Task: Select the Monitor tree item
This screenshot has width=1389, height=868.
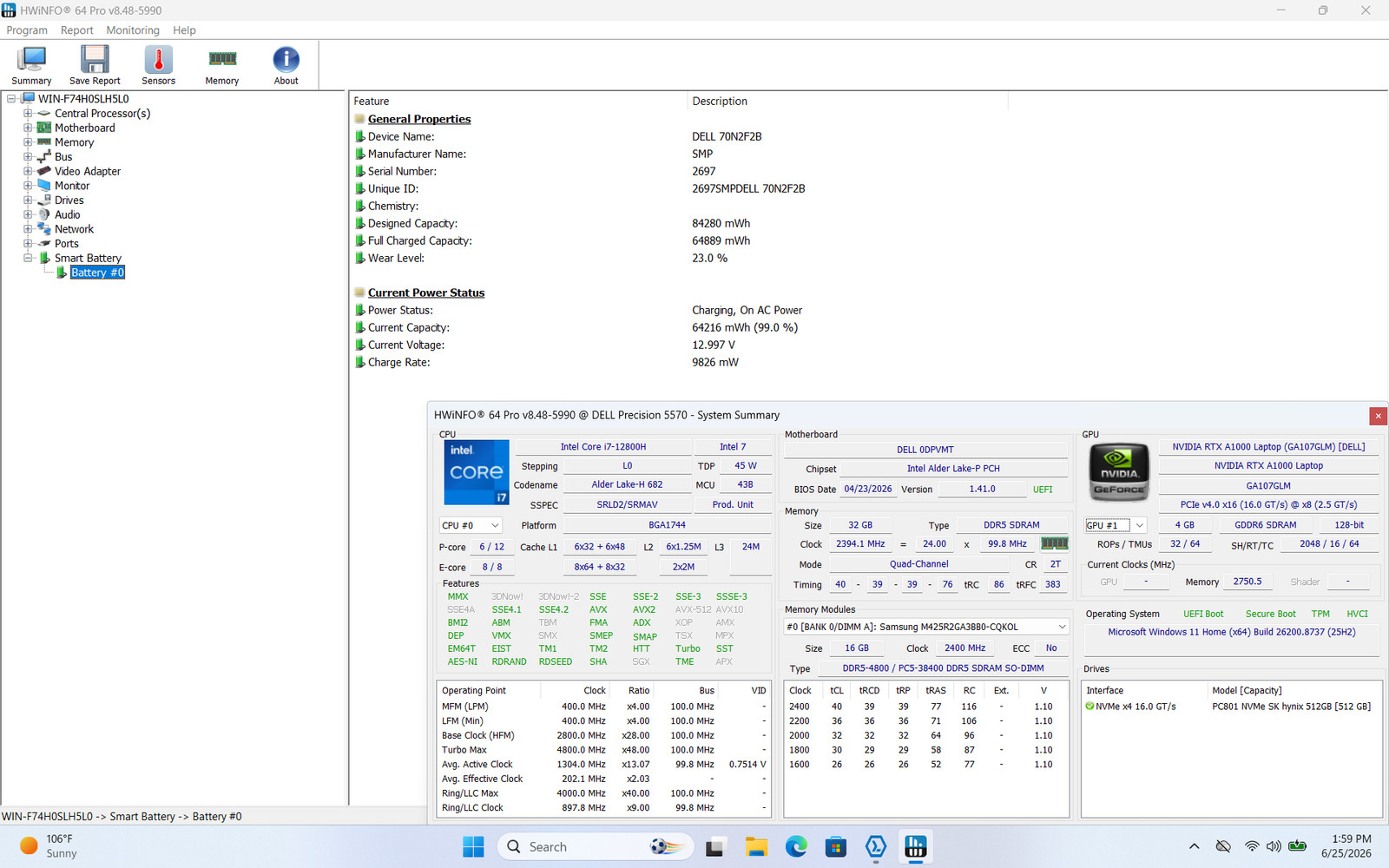Action: point(72,186)
